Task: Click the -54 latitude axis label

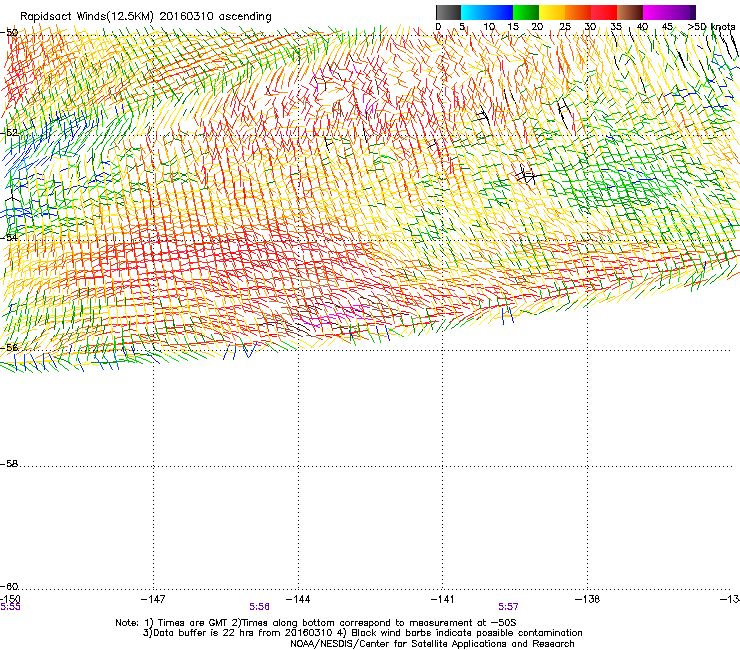Action: tap(9, 238)
